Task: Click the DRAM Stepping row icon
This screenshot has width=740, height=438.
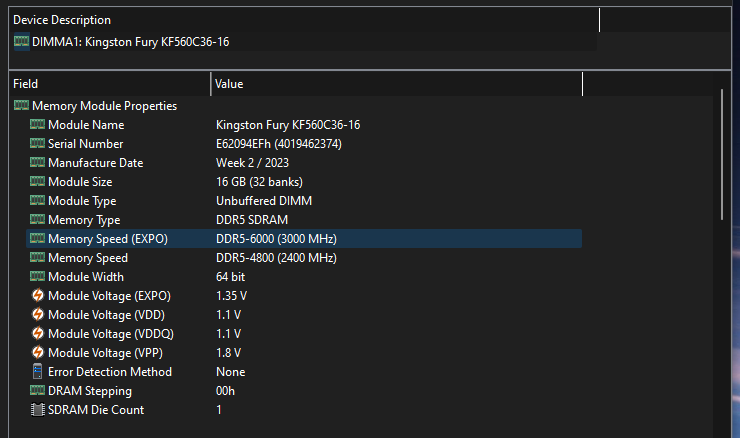Action: (x=38, y=391)
